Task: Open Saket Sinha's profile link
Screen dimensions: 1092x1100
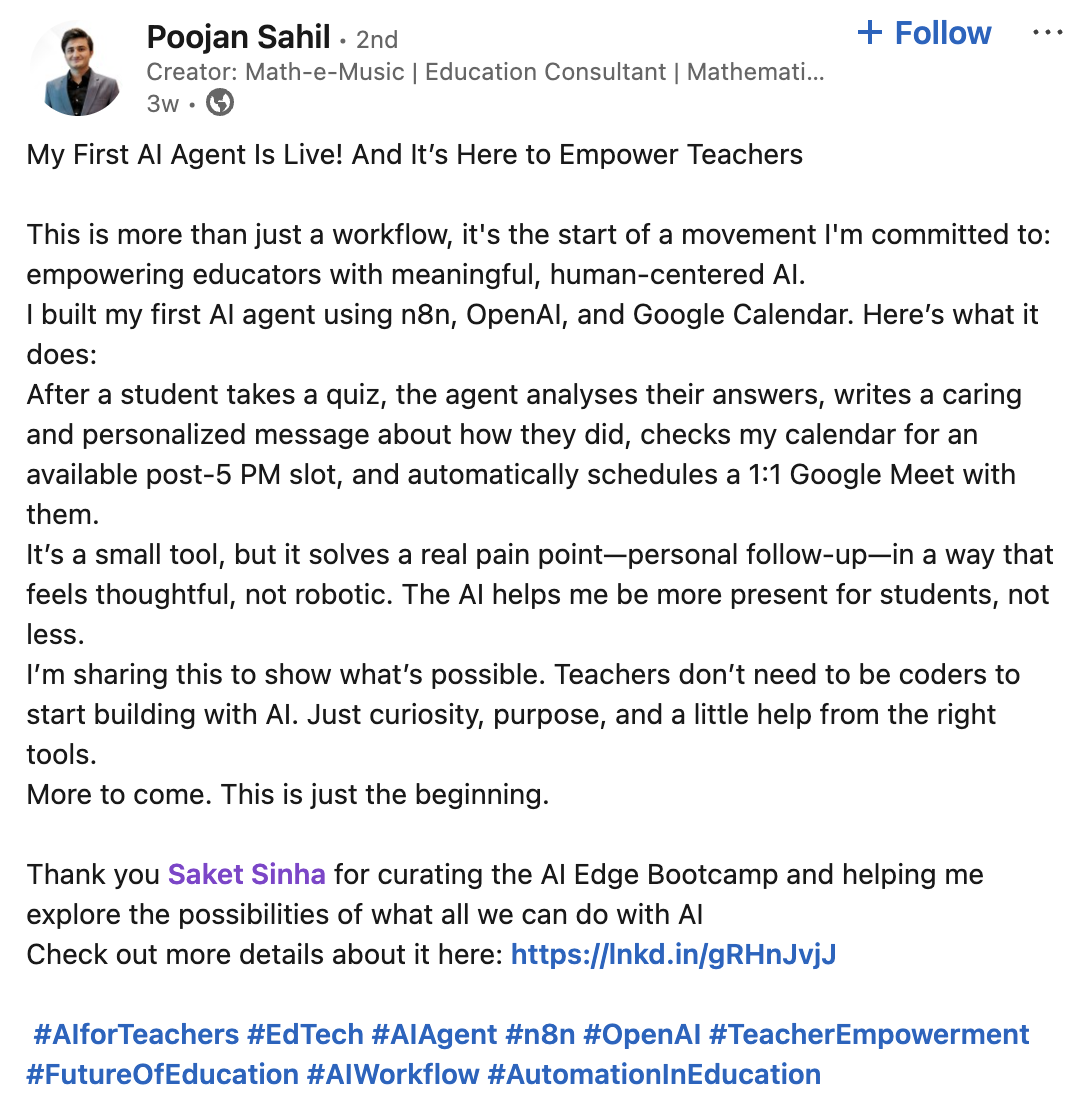Action: point(246,874)
